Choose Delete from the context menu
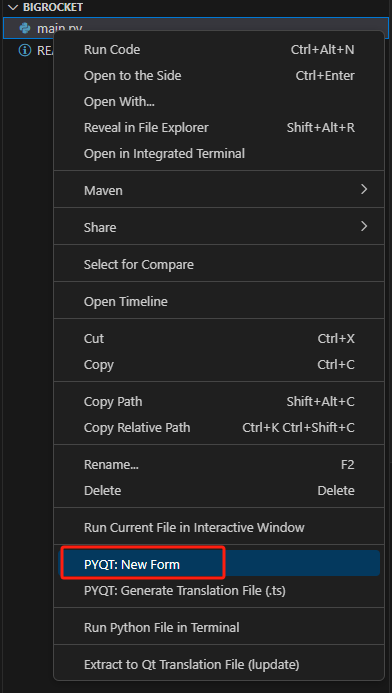The height and width of the screenshot is (693, 392). tap(219, 491)
